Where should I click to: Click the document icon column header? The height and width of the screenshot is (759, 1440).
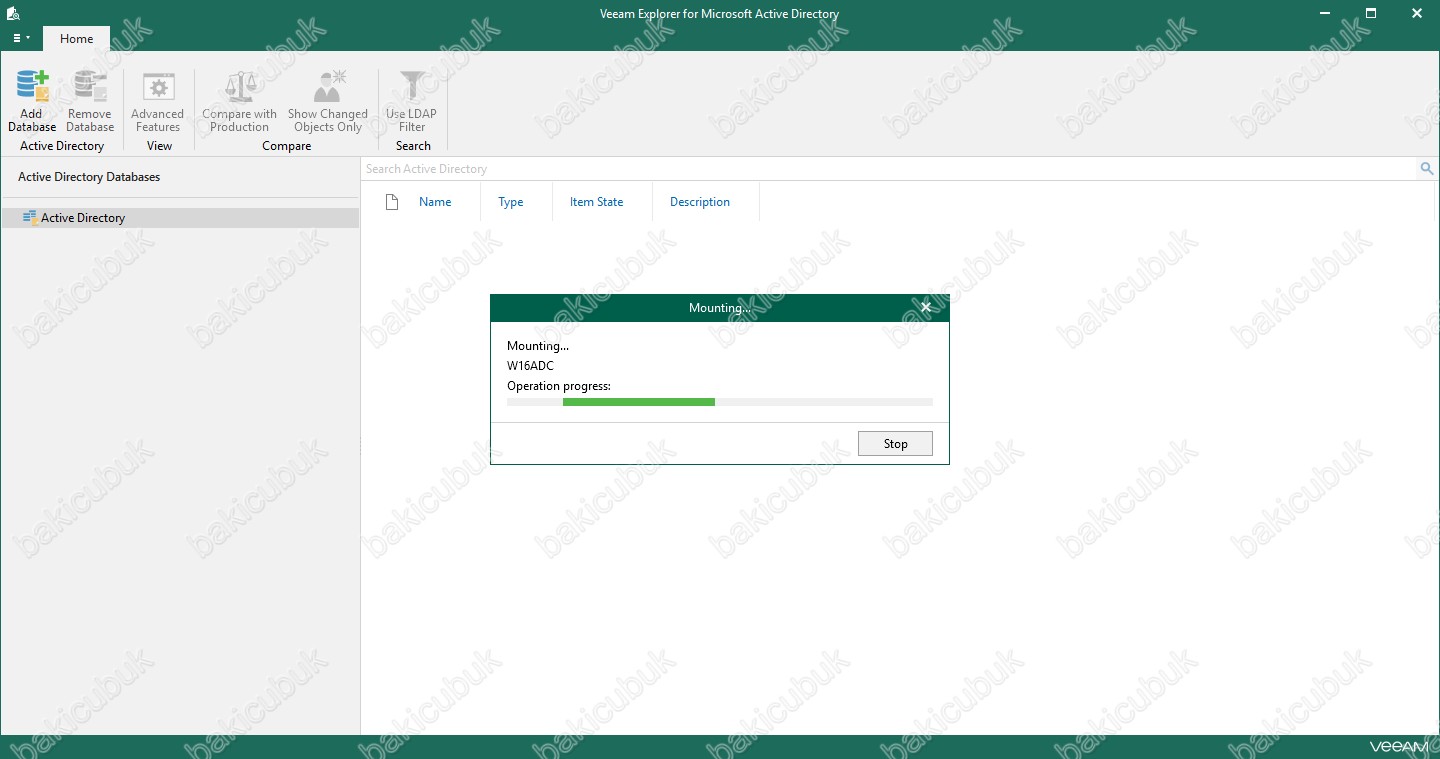pyautogui.click(x=393, y=202)
